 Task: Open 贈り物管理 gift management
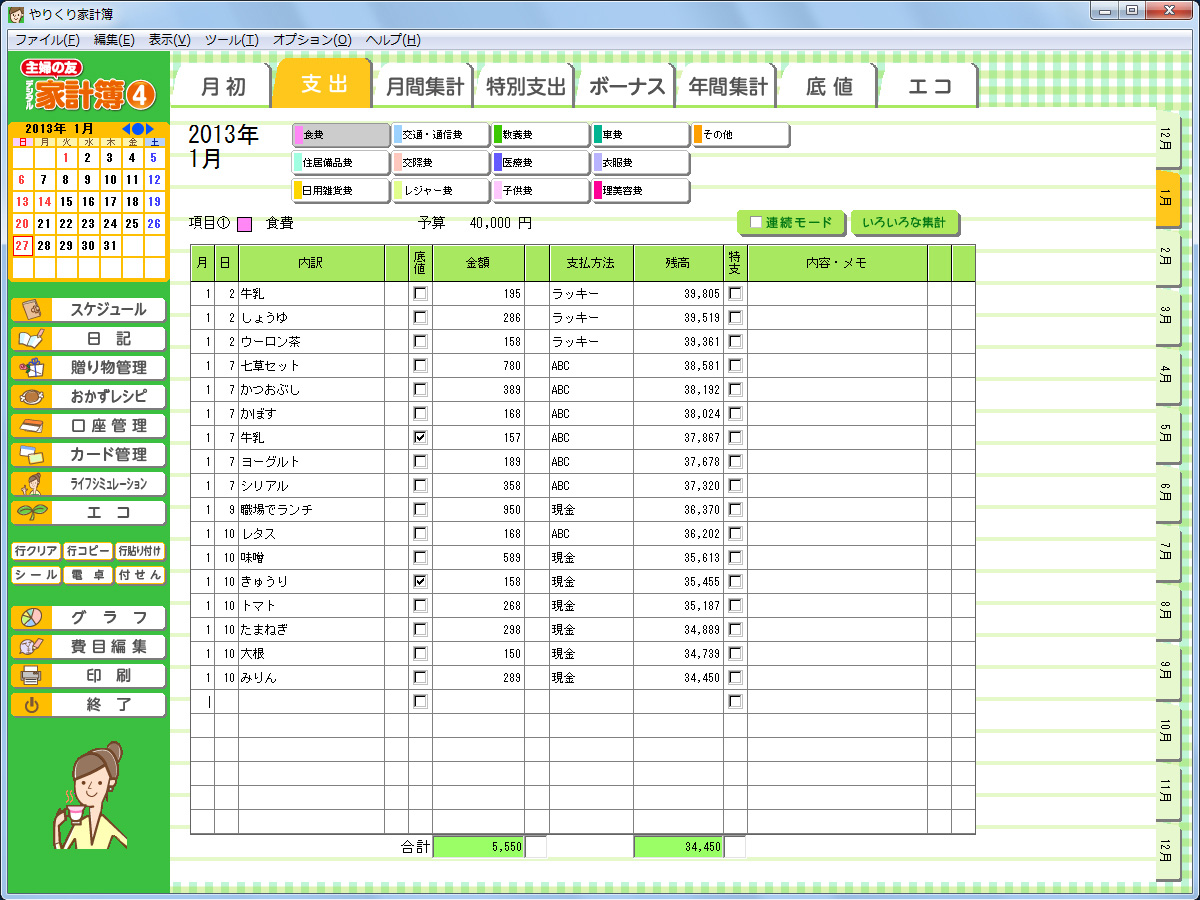click(x=88, y=368)
